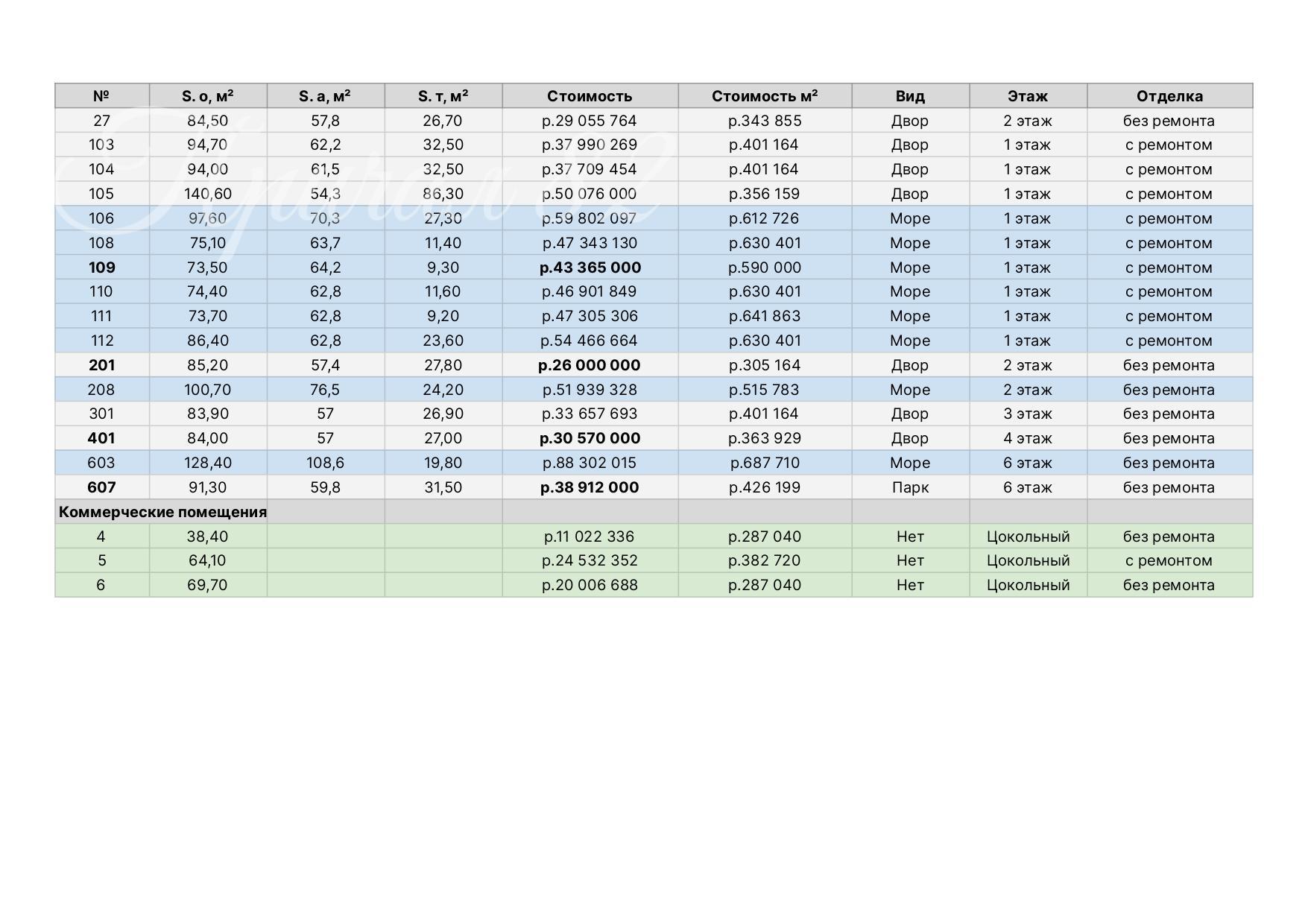Click the "Этаж" column header

tap(1027, 96)
